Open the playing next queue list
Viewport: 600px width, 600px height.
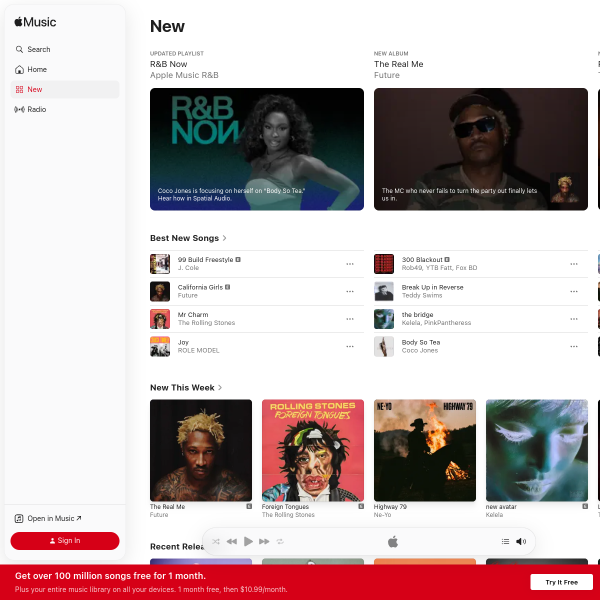click(x=505, y=541)
